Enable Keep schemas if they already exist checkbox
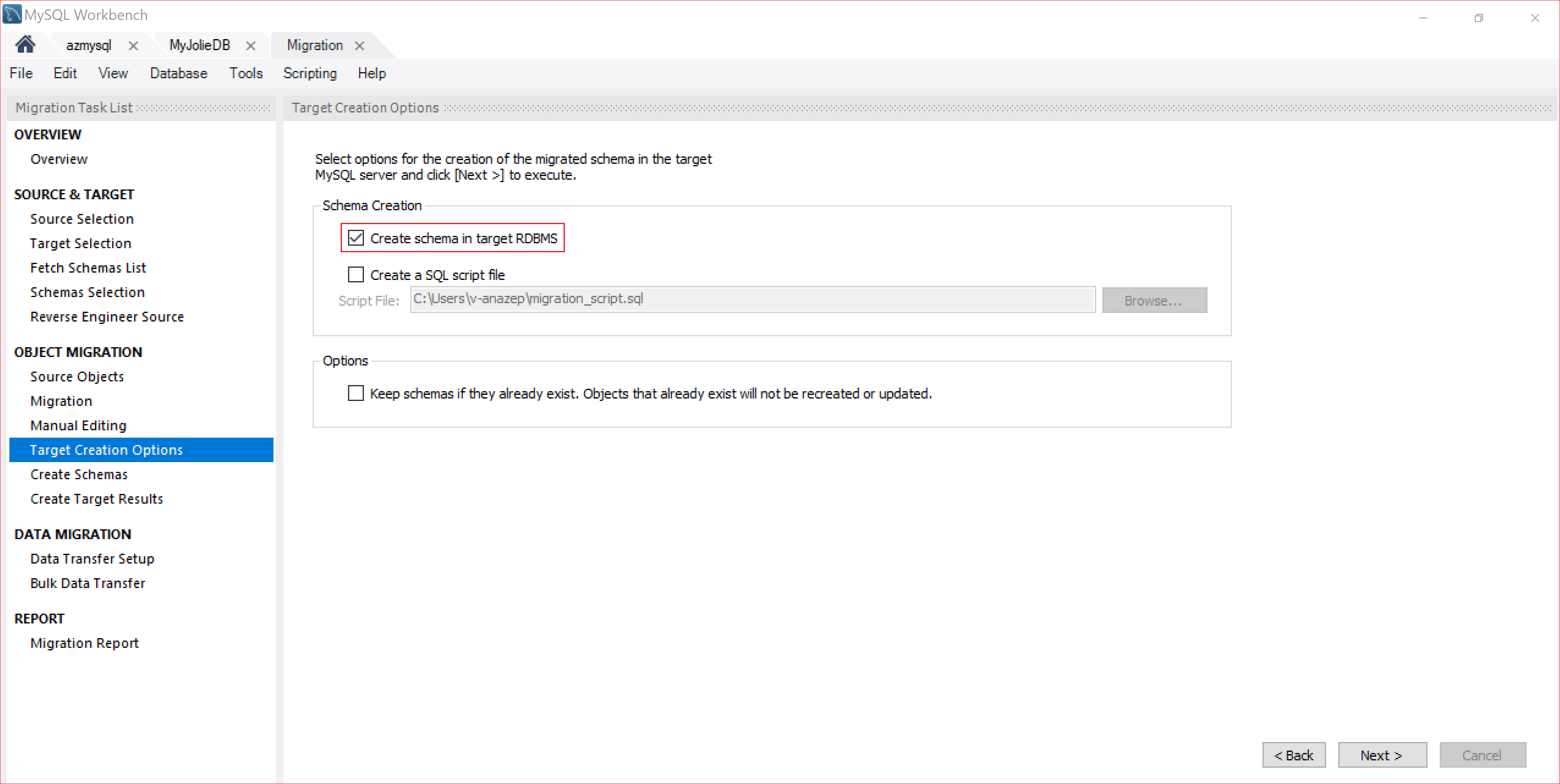 click(357, 392)
